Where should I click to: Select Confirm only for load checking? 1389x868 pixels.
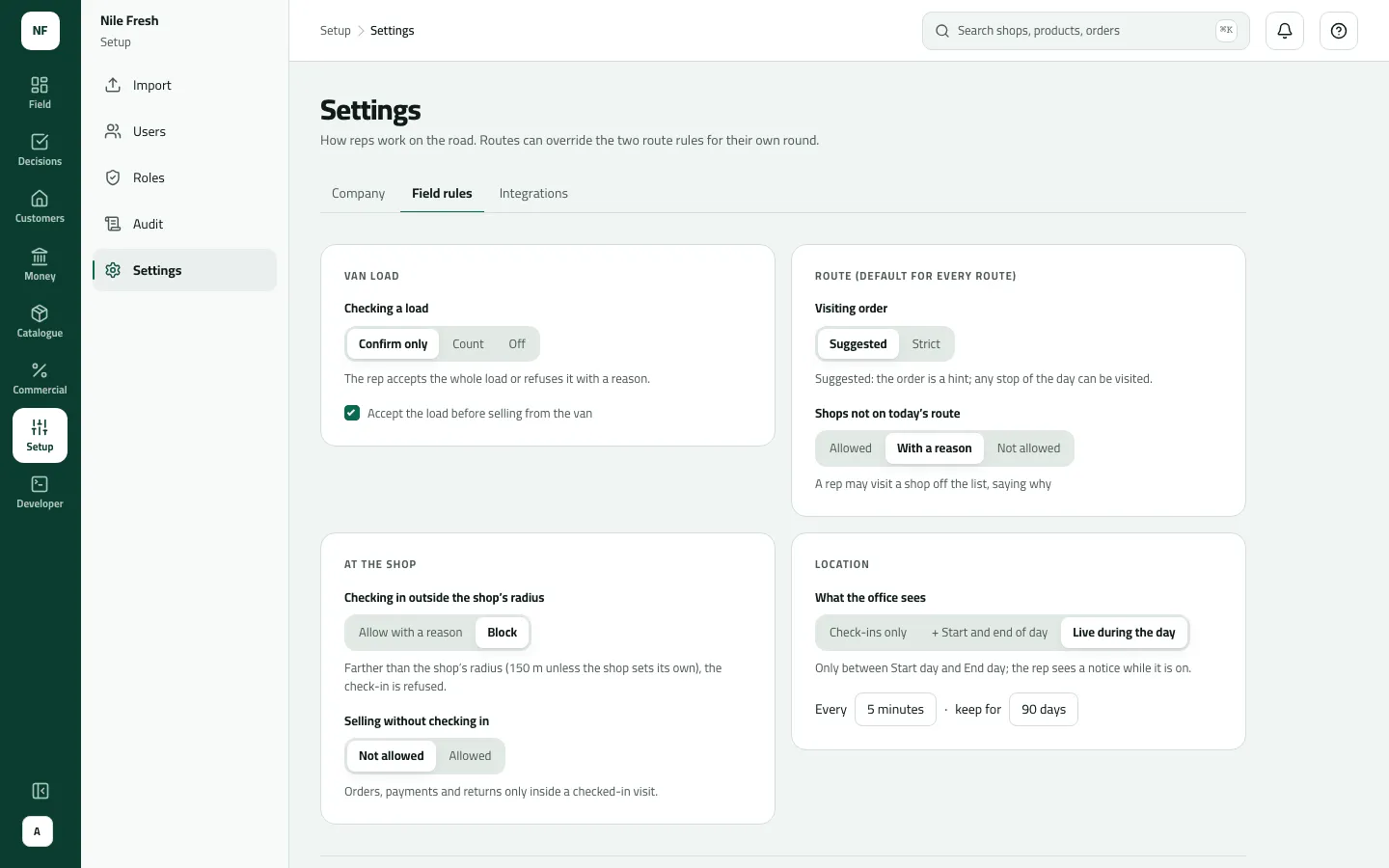[x=393, y=344]
